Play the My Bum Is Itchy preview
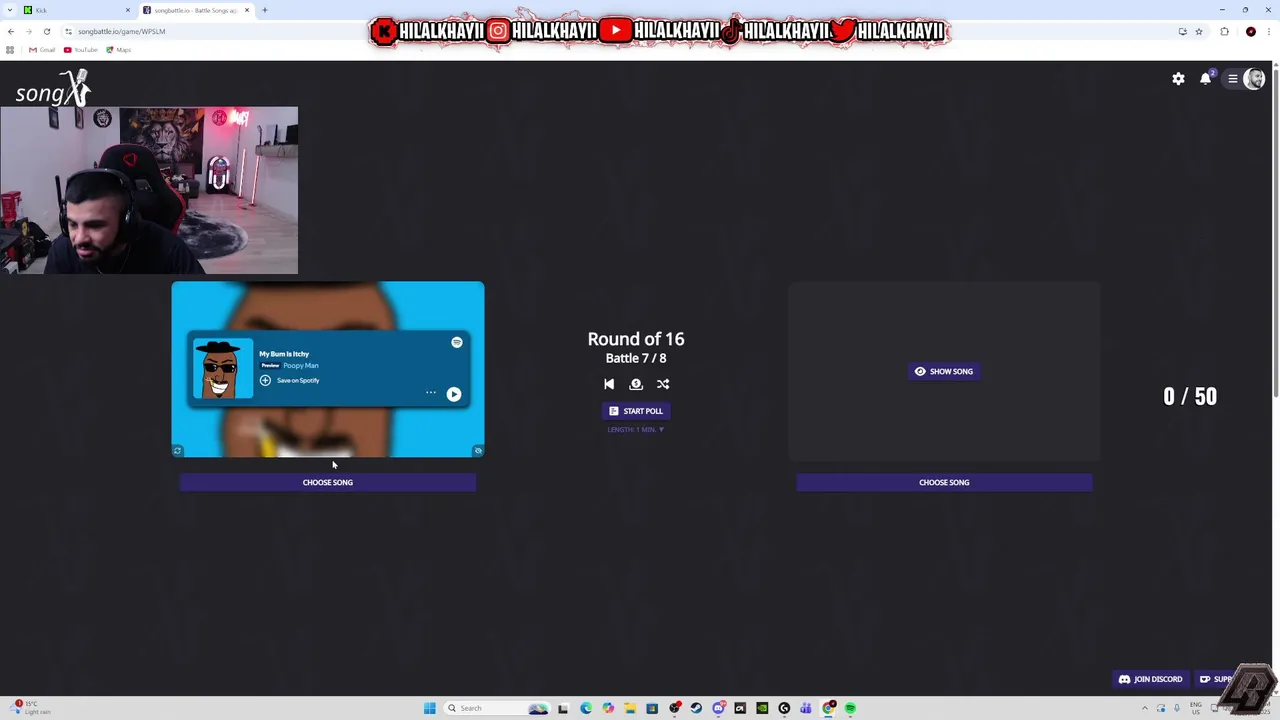Viewport: 1280px width, 720px height. 454,394
